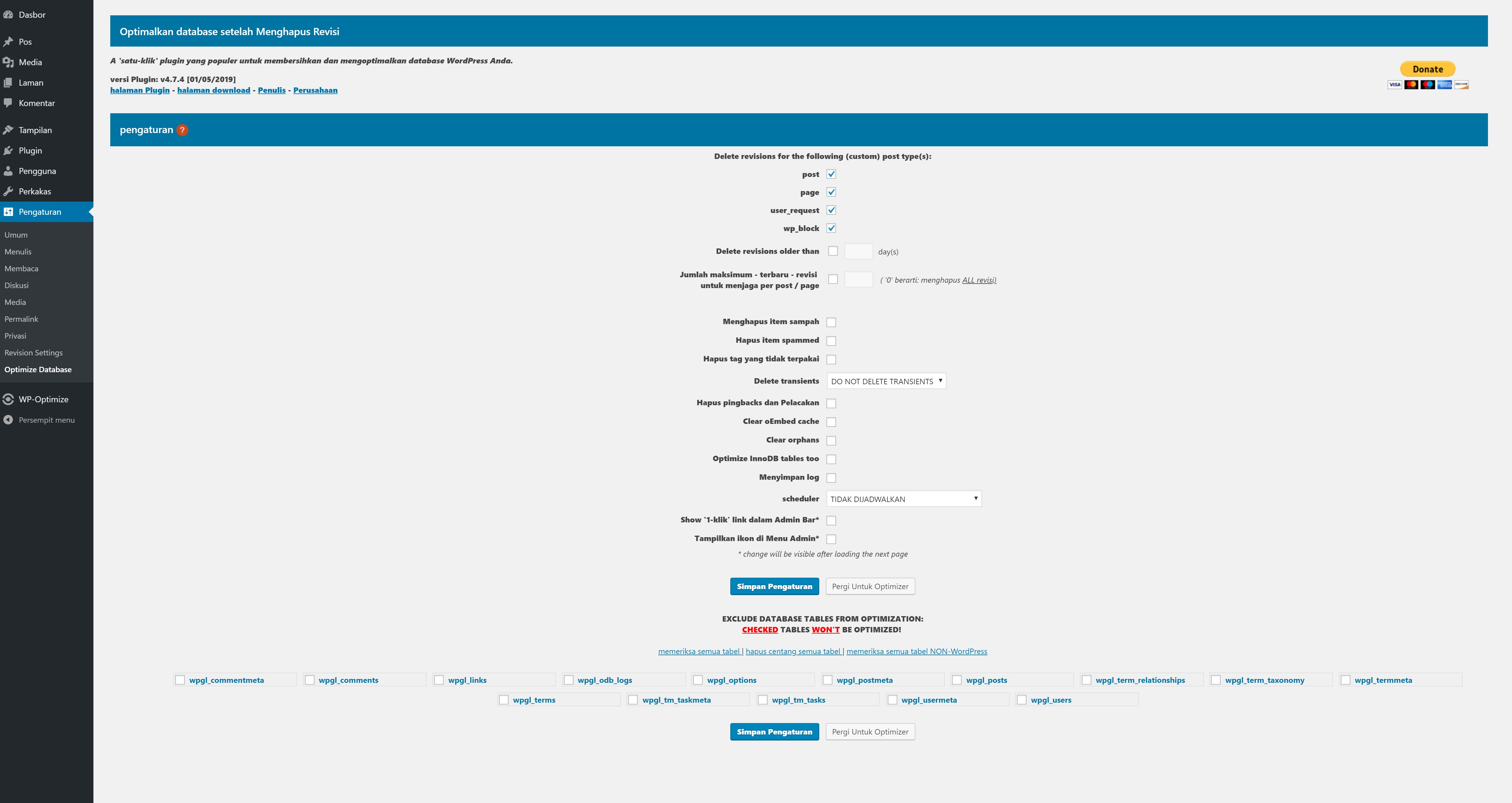Click memeriksa semua tabel NON-WordPress link
The height and width of the screenshot is (803, 1512).
click(x=917, y=652)
